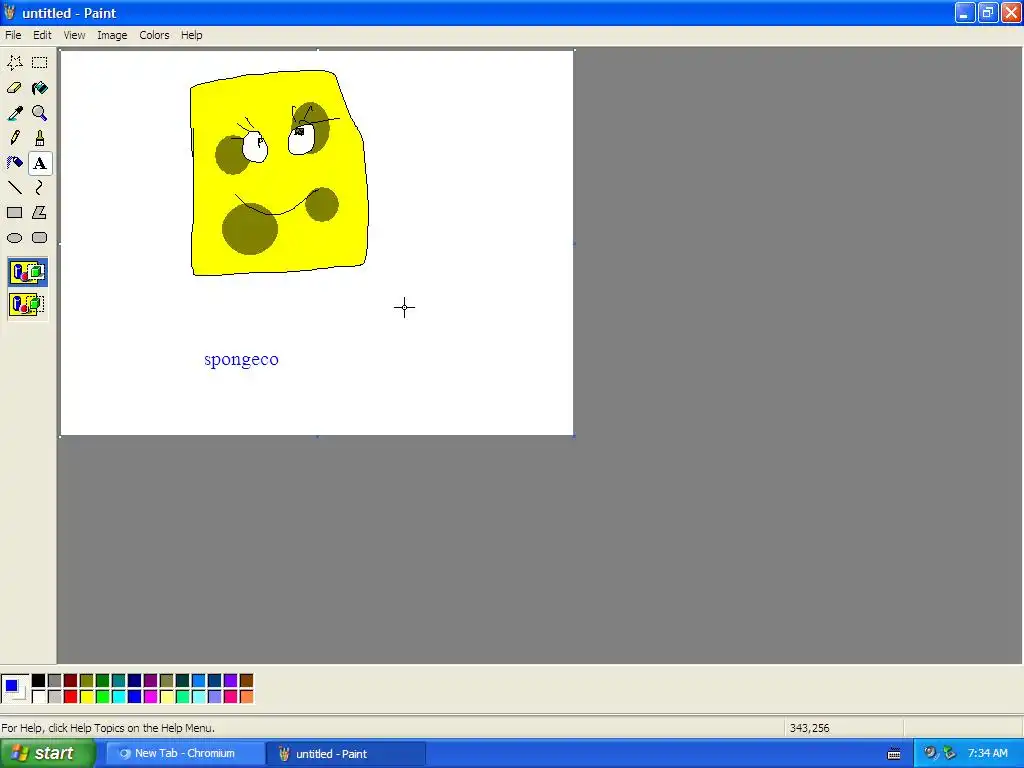
Task: Click the bottom-center canvas resize handle
Action: [x=317, y=436]
